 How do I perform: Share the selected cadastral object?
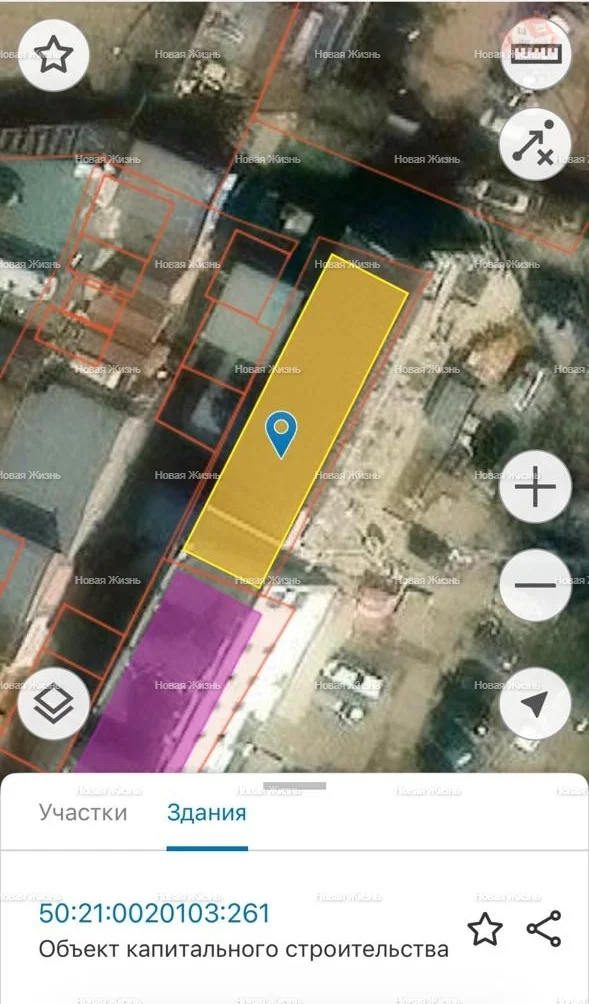[x=544, y=928]
